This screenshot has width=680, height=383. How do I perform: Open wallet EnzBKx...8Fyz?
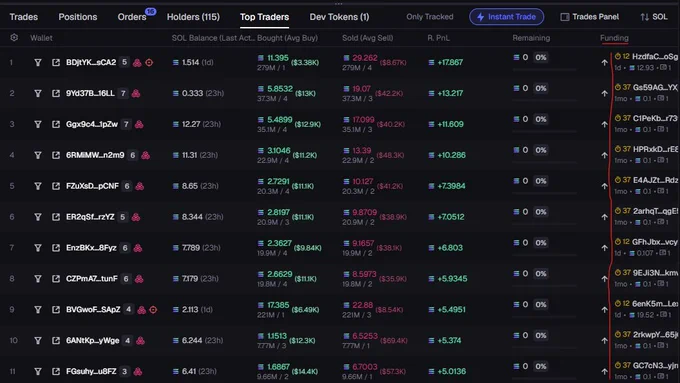(91, 248)
